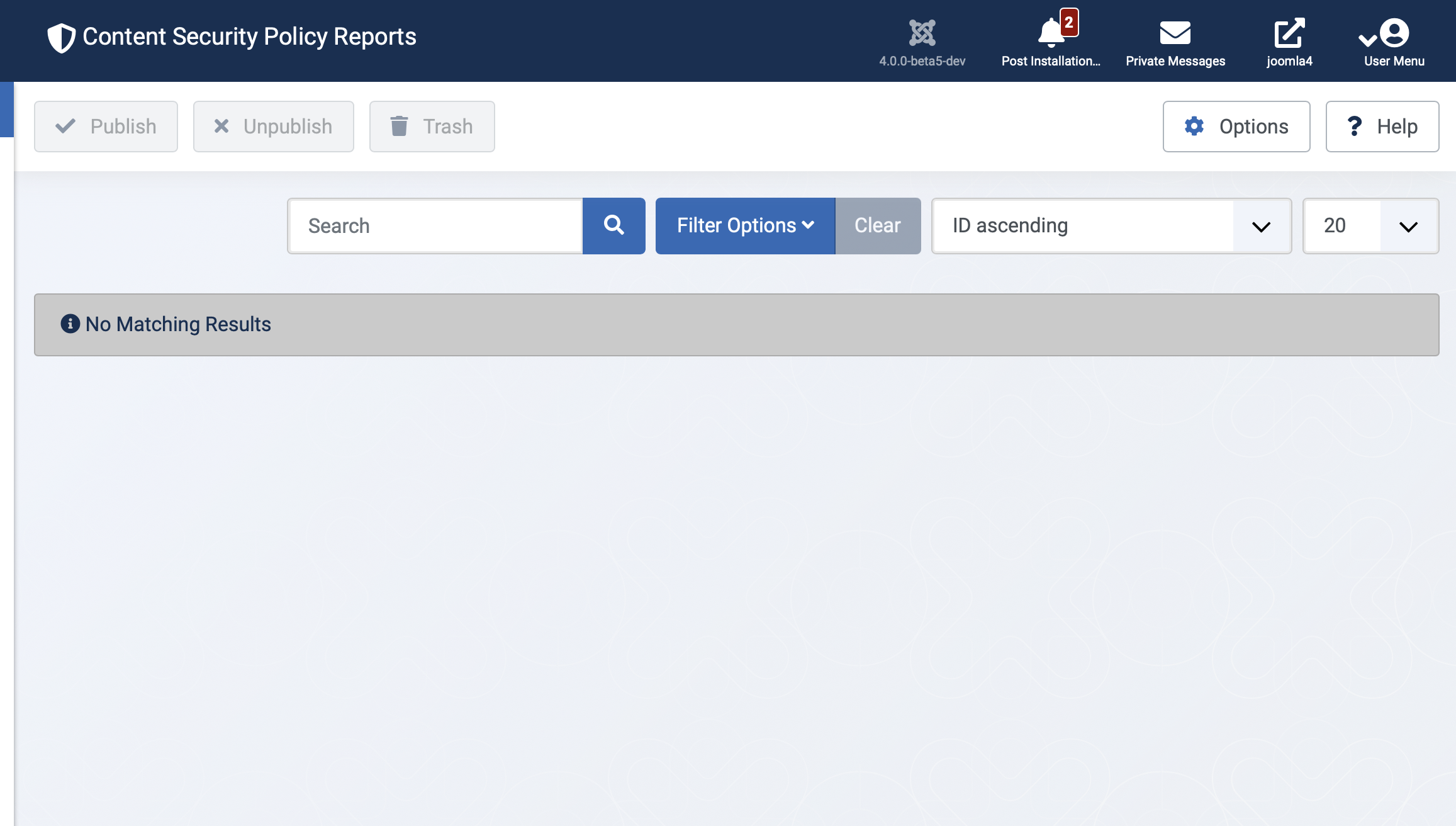Click the Trash button
The height and width of the screenshot is (826, 1456).
click(x=432, y=127)
